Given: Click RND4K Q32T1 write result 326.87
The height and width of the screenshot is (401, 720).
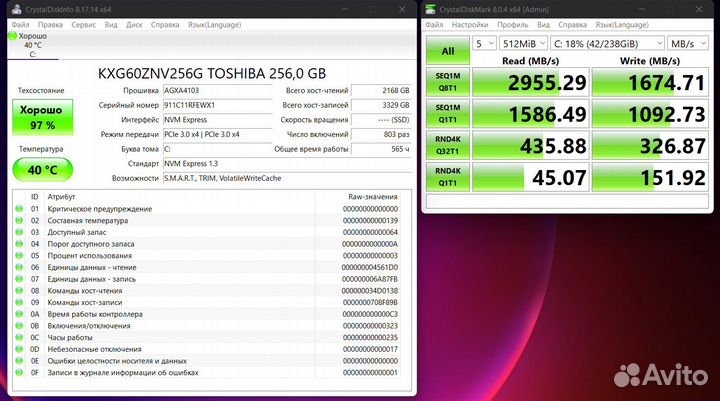Looking at the screenshot, I should point(650,146).
